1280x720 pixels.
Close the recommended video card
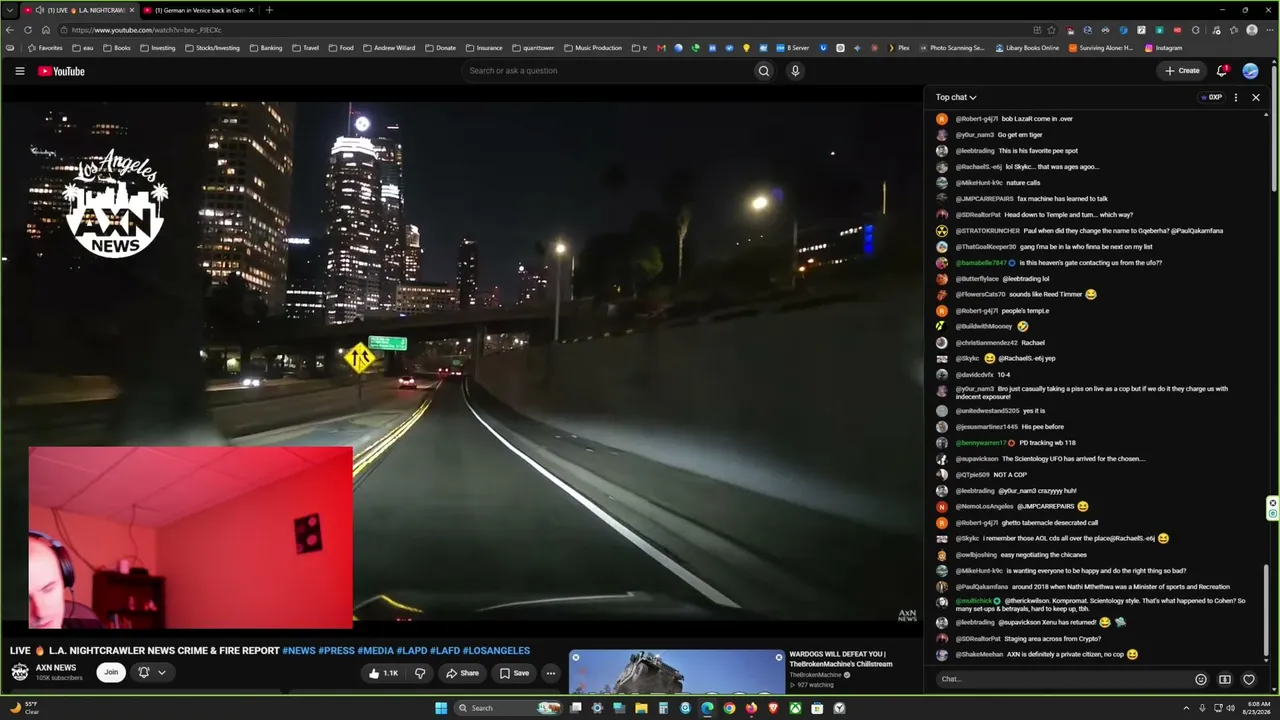pyautogui.click(x=779, y=657)
